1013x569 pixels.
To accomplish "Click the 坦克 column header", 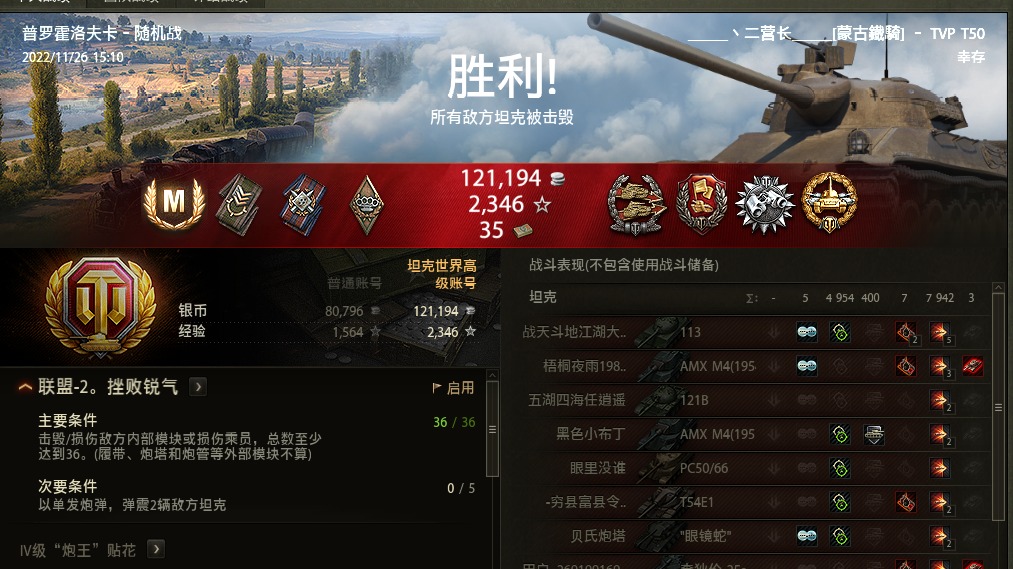I will tap(543, 297).
